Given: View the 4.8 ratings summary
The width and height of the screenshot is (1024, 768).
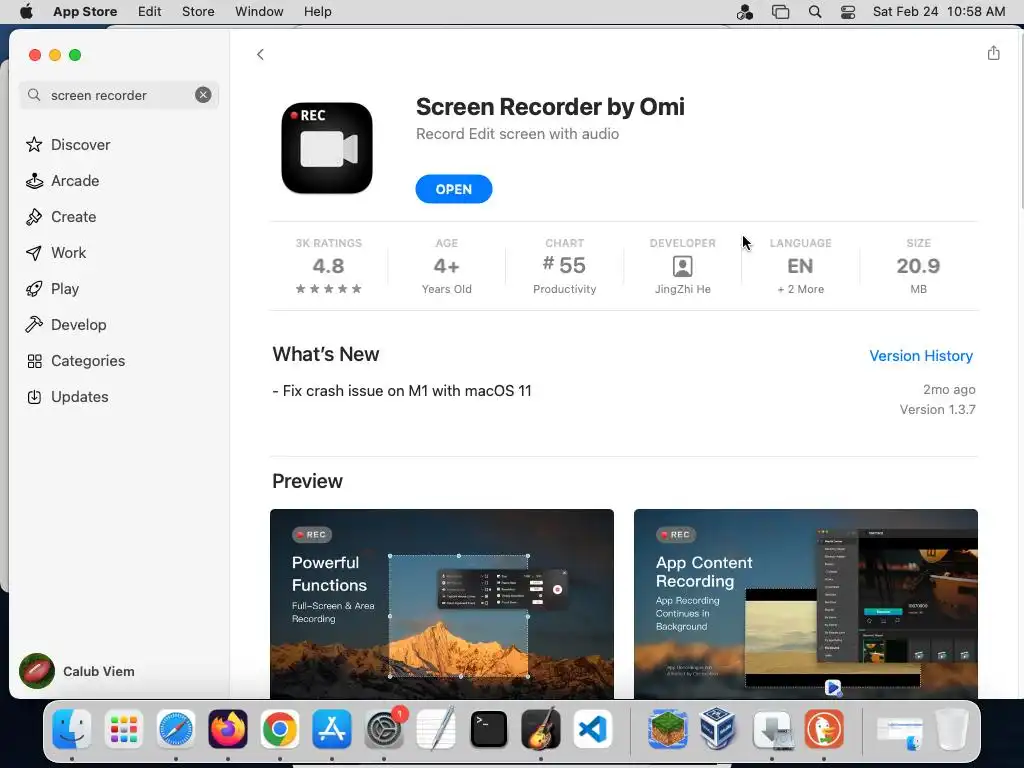Looking at the screenshot, I should 328,266.
